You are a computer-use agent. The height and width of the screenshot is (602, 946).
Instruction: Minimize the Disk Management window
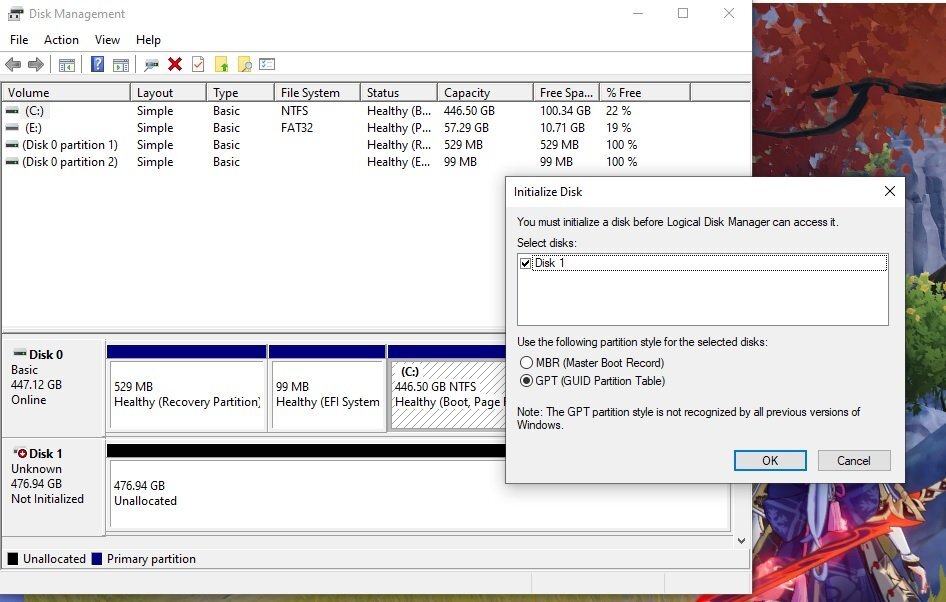pyautogui.click(x=638, y=13)
